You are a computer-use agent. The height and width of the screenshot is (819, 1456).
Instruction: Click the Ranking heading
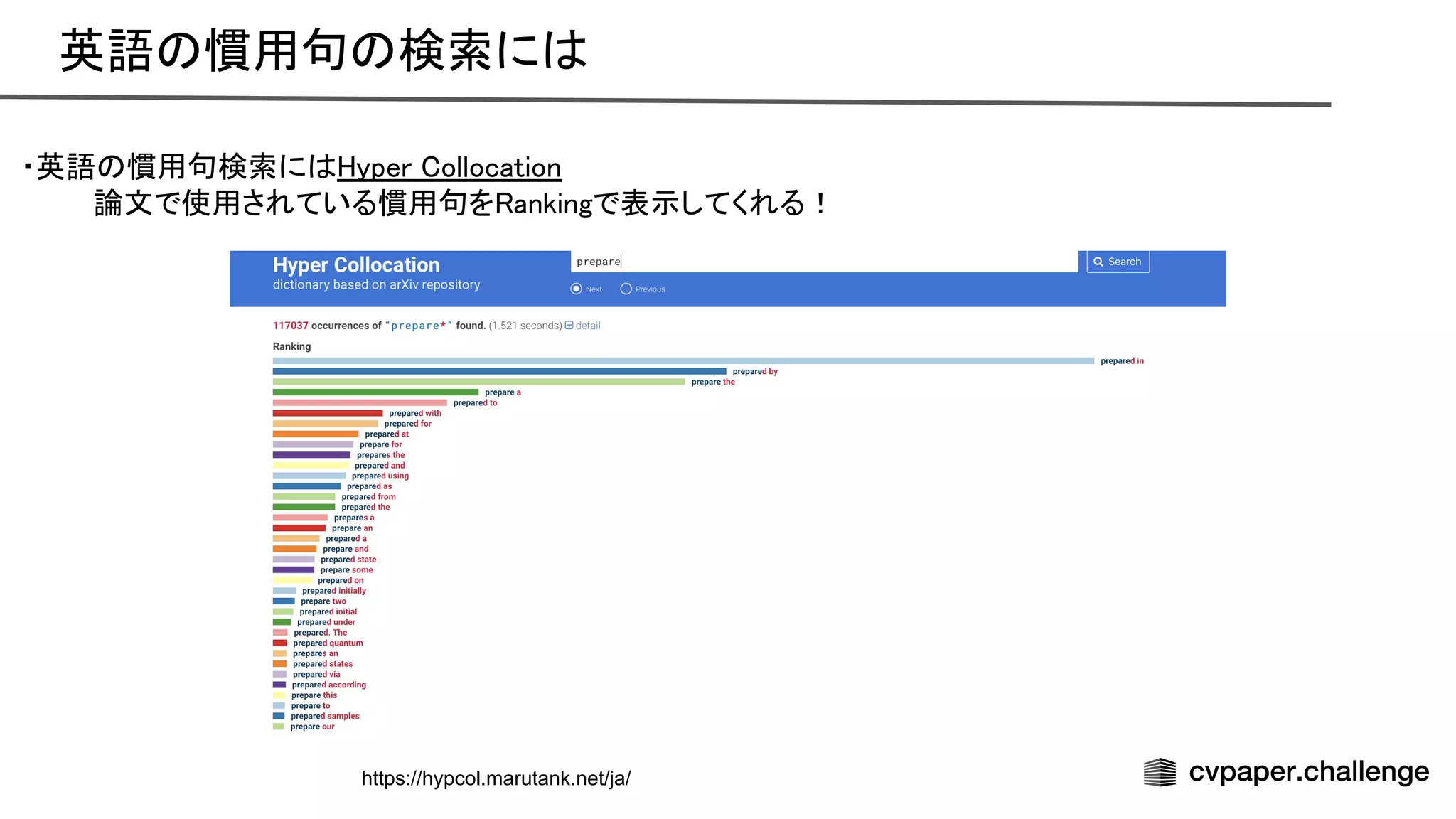(x=292, y=347)
